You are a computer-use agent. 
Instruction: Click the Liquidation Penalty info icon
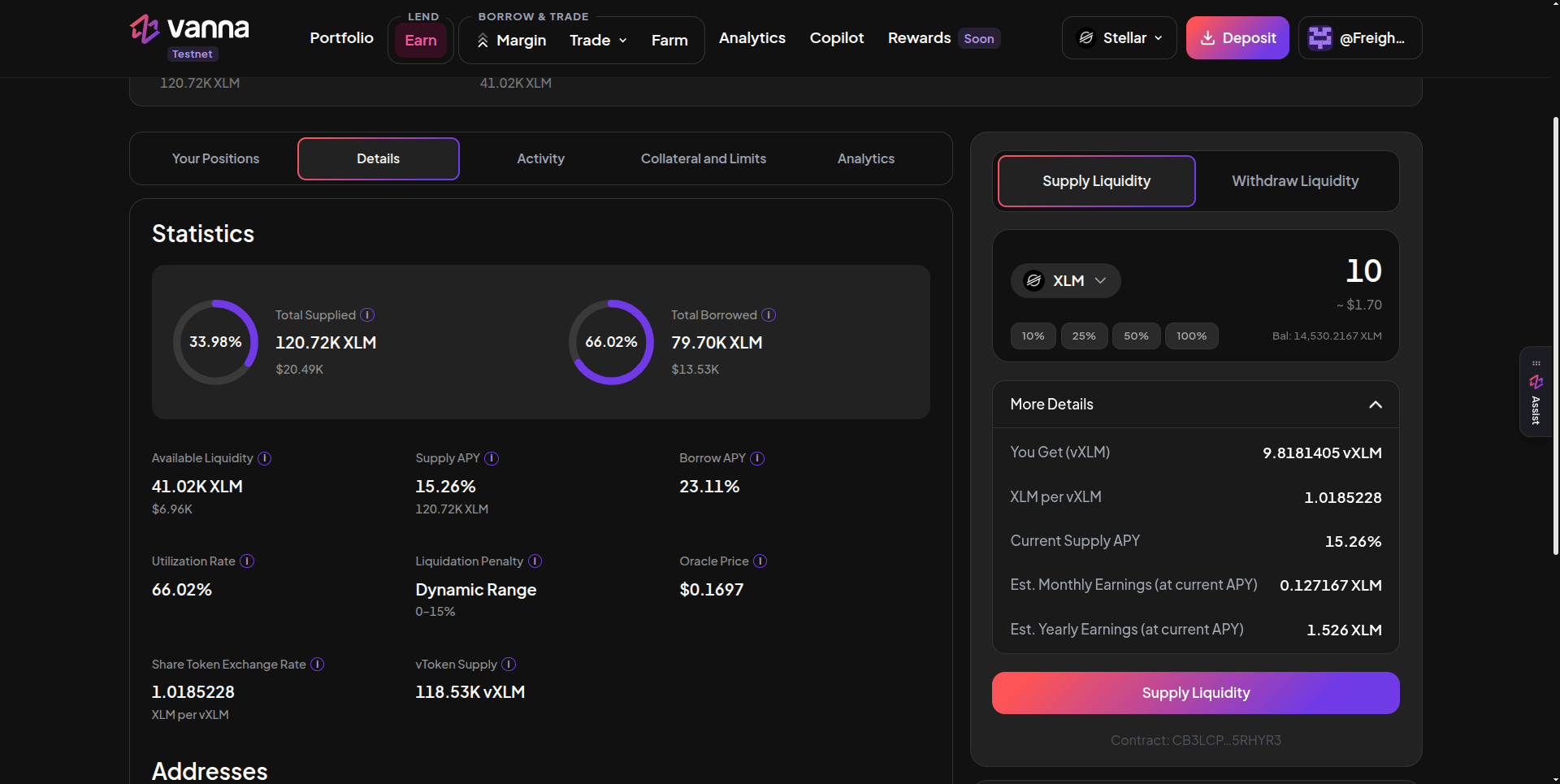click(x=535, y=561)
